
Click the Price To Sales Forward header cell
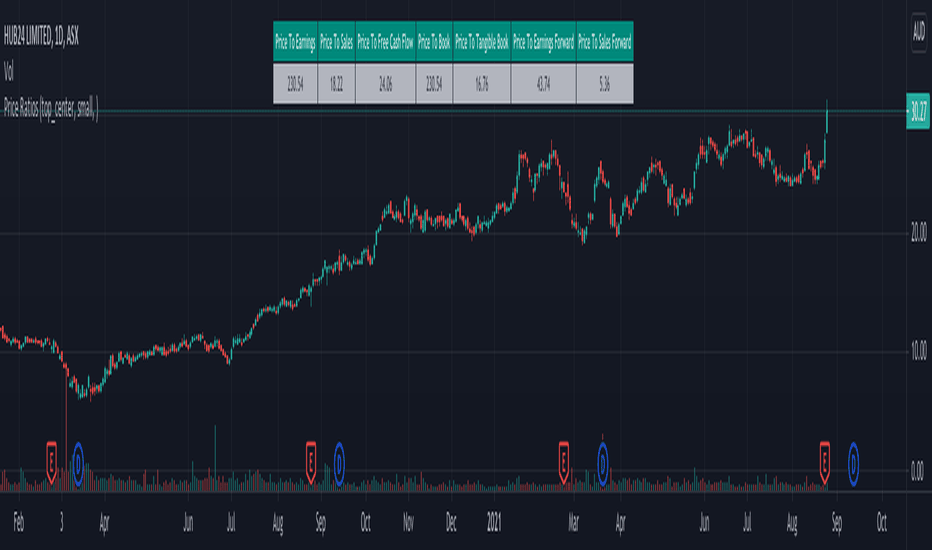click(604, 42)
